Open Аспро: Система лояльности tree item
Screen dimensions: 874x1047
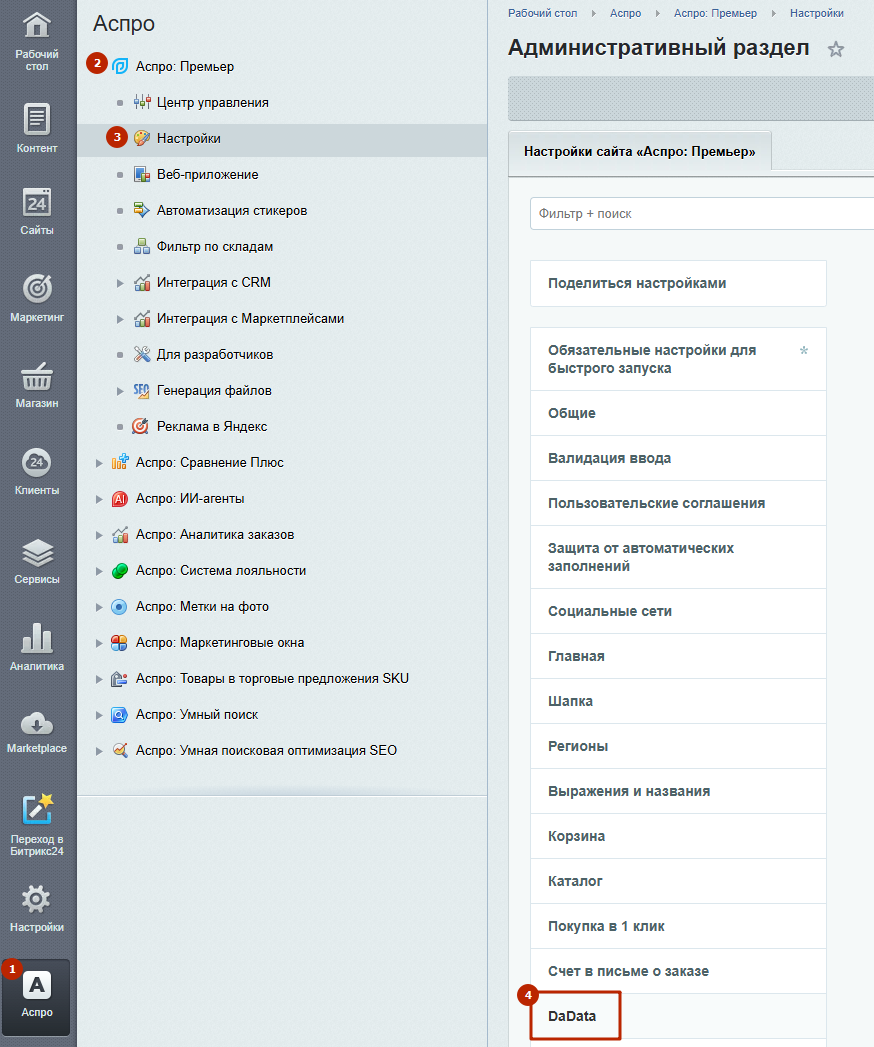pyautogui.click(x=221, y=571)
